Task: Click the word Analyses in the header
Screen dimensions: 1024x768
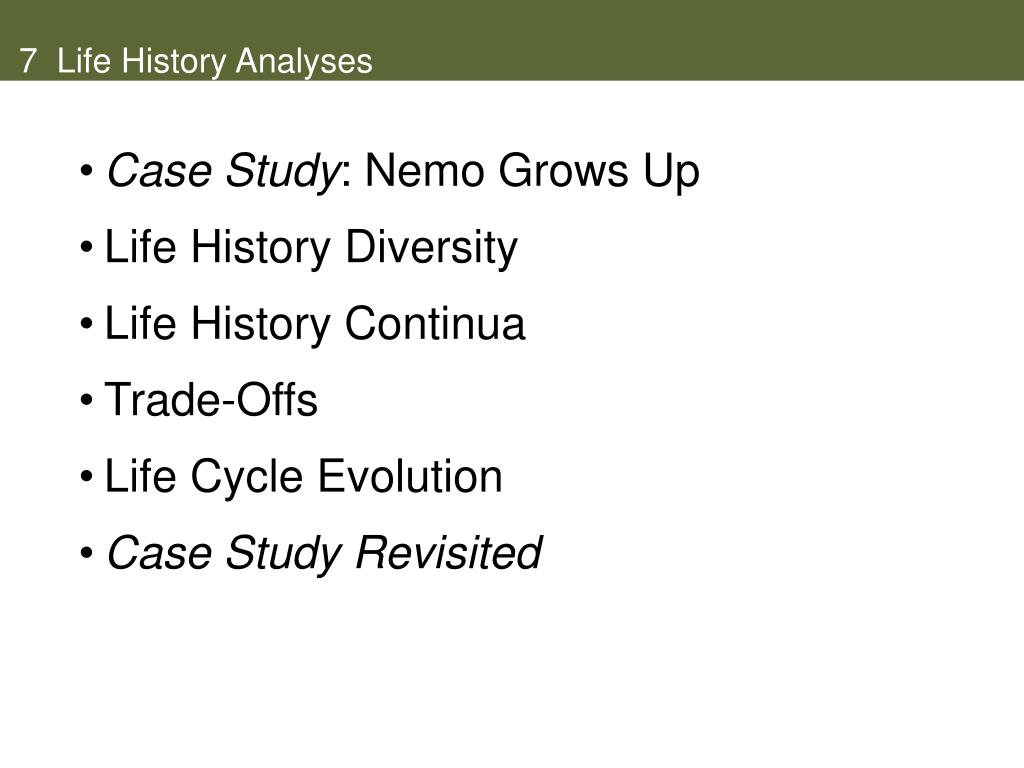Action: tap(304, 63)
